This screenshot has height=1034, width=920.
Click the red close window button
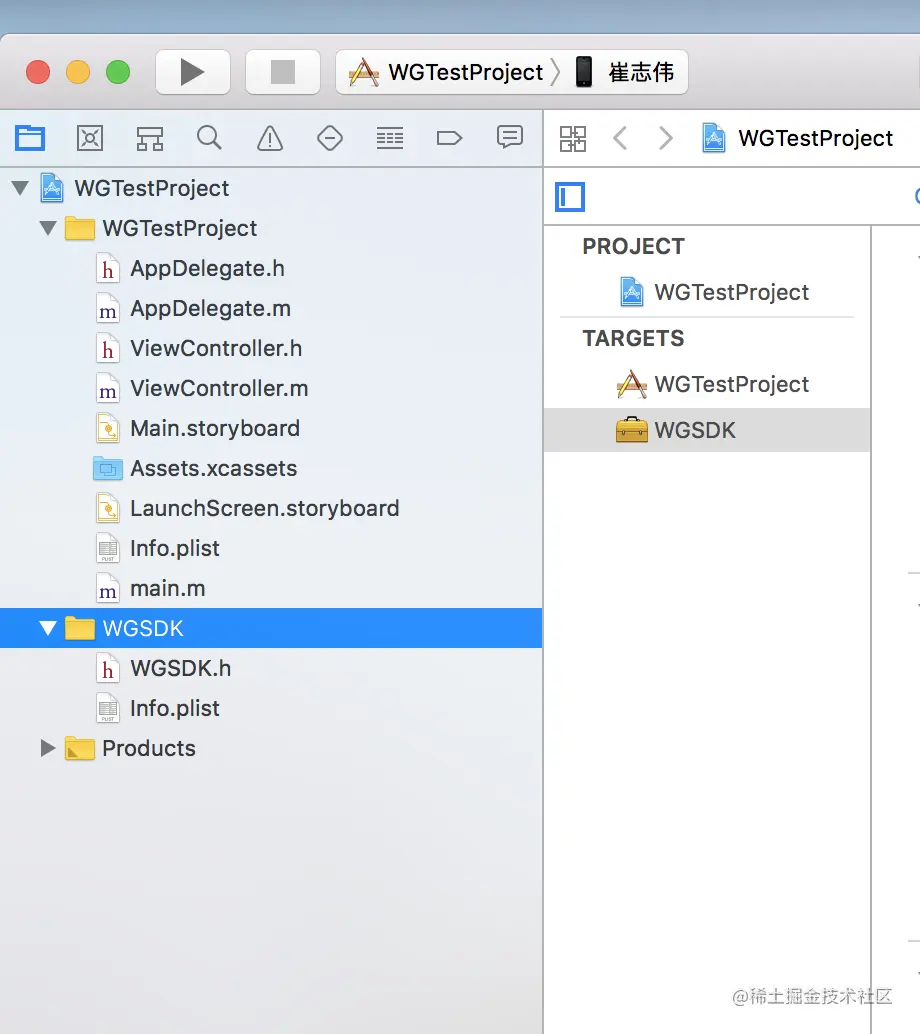(x=38, y=72)
